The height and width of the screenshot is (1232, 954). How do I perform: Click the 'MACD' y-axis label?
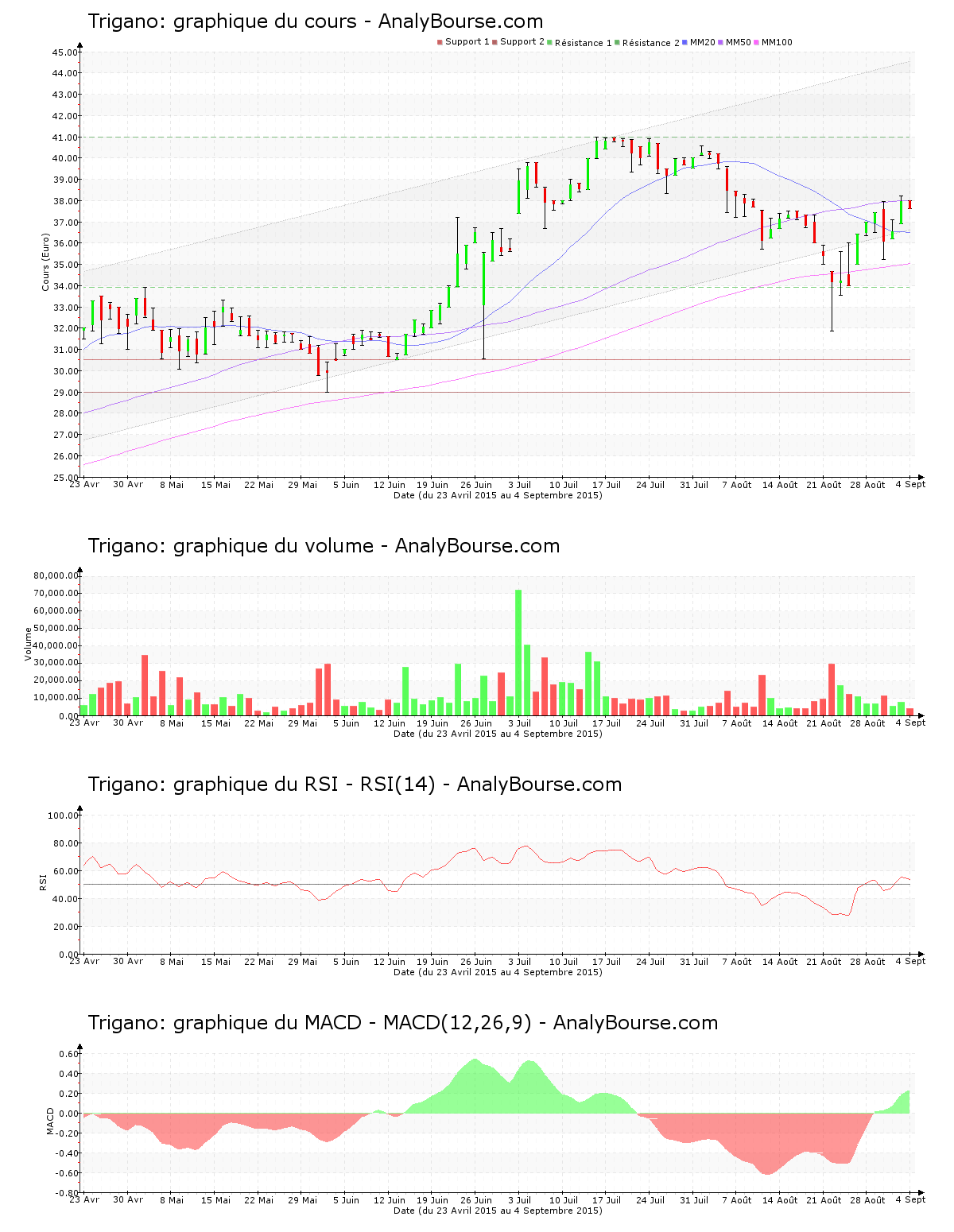pos(51,1121)
